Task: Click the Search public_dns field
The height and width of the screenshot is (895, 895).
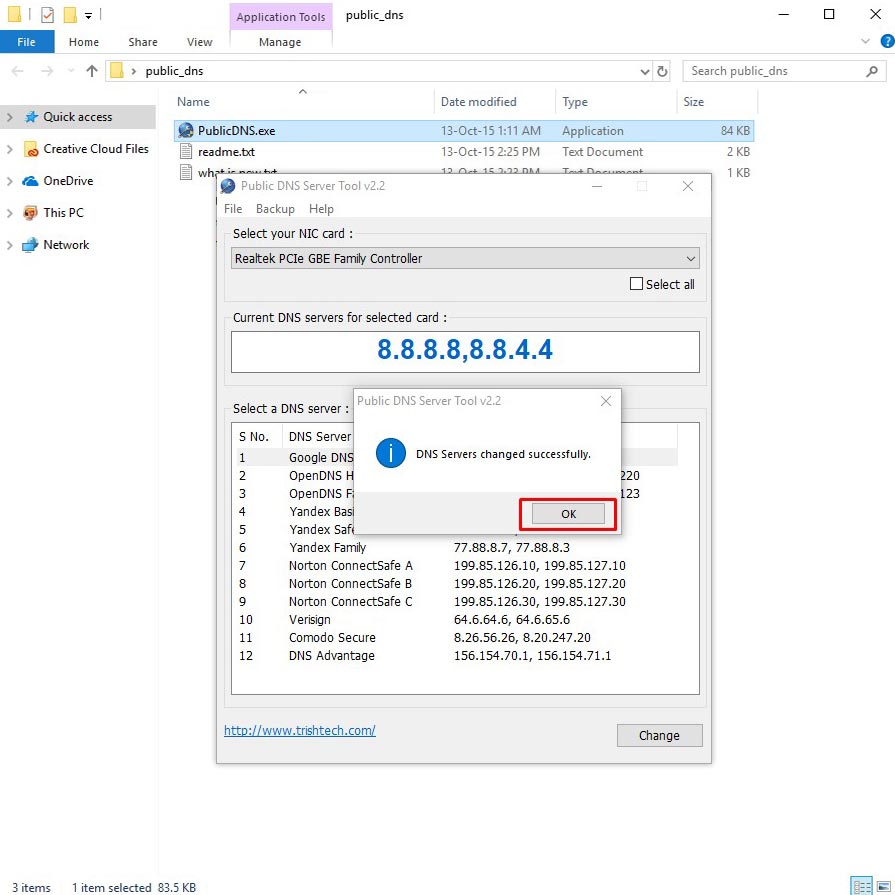Action: coord(775,71)
